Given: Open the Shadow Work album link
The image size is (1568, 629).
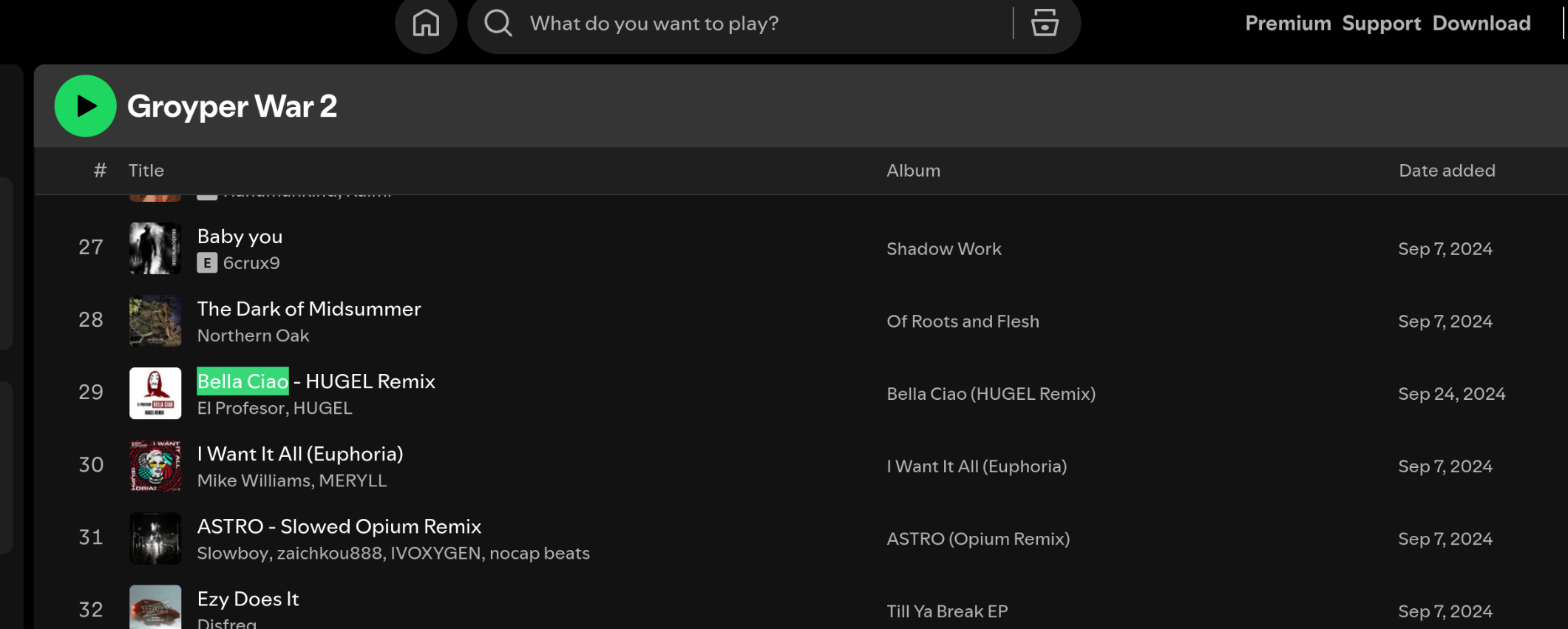Looking at the screenshot, I should point(944,249).
